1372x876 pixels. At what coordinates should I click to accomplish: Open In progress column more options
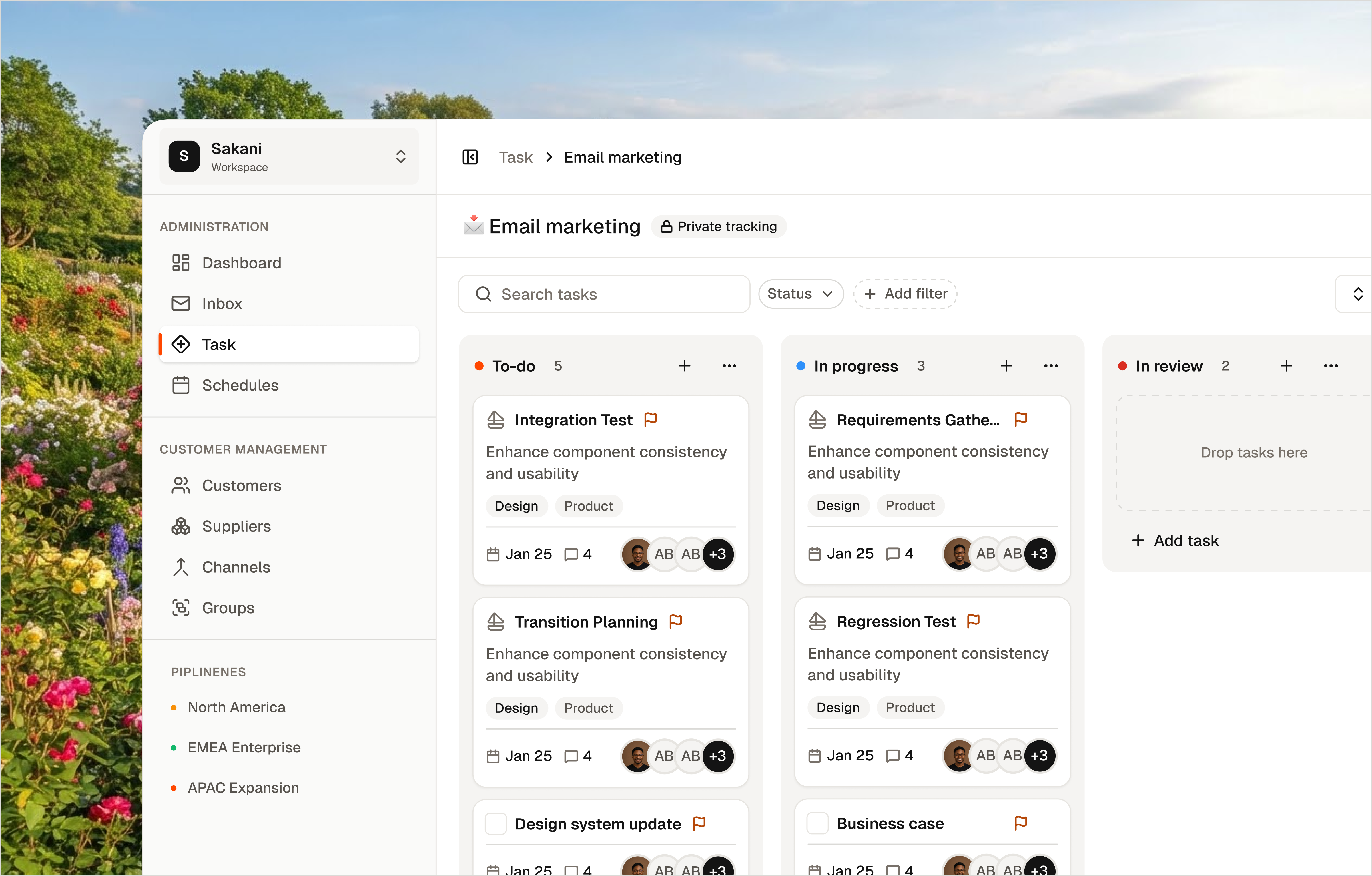point(1051,366)
